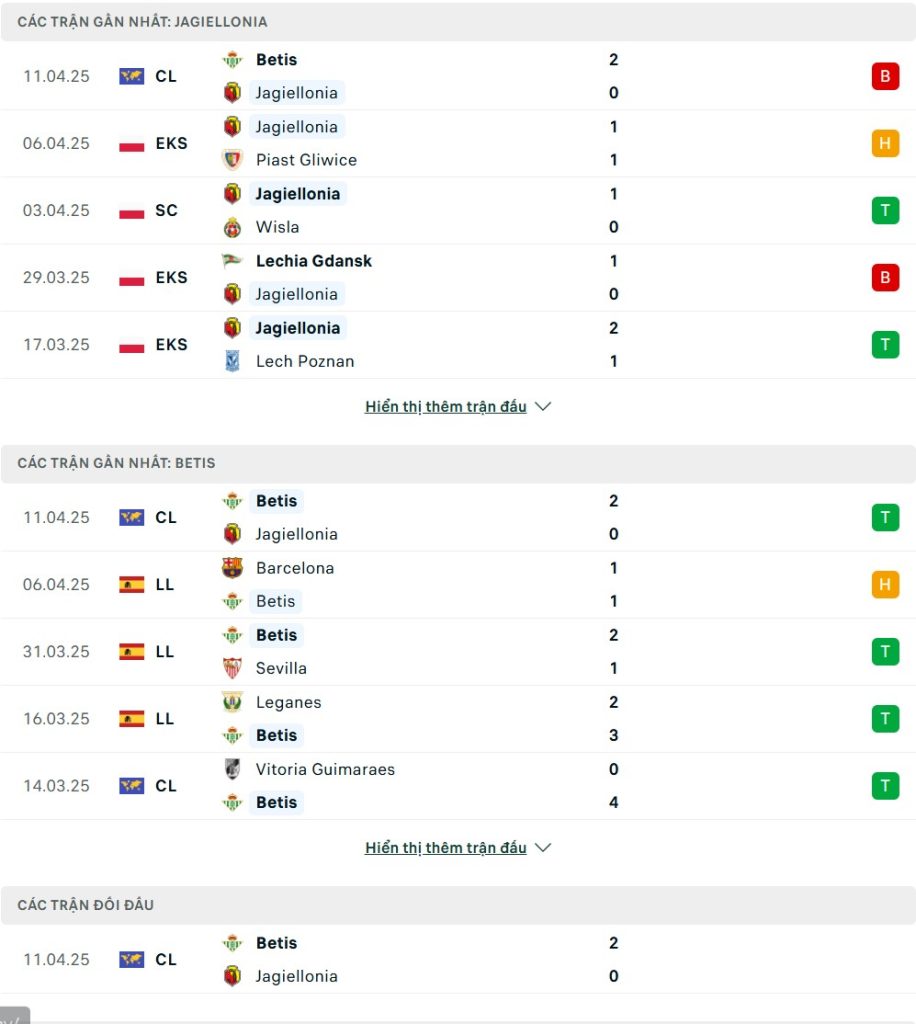Image resolution: width=916 pixels, height=1024 pixels.
Task: Click the Leganes club crest
Action: [x=232, y=702]
